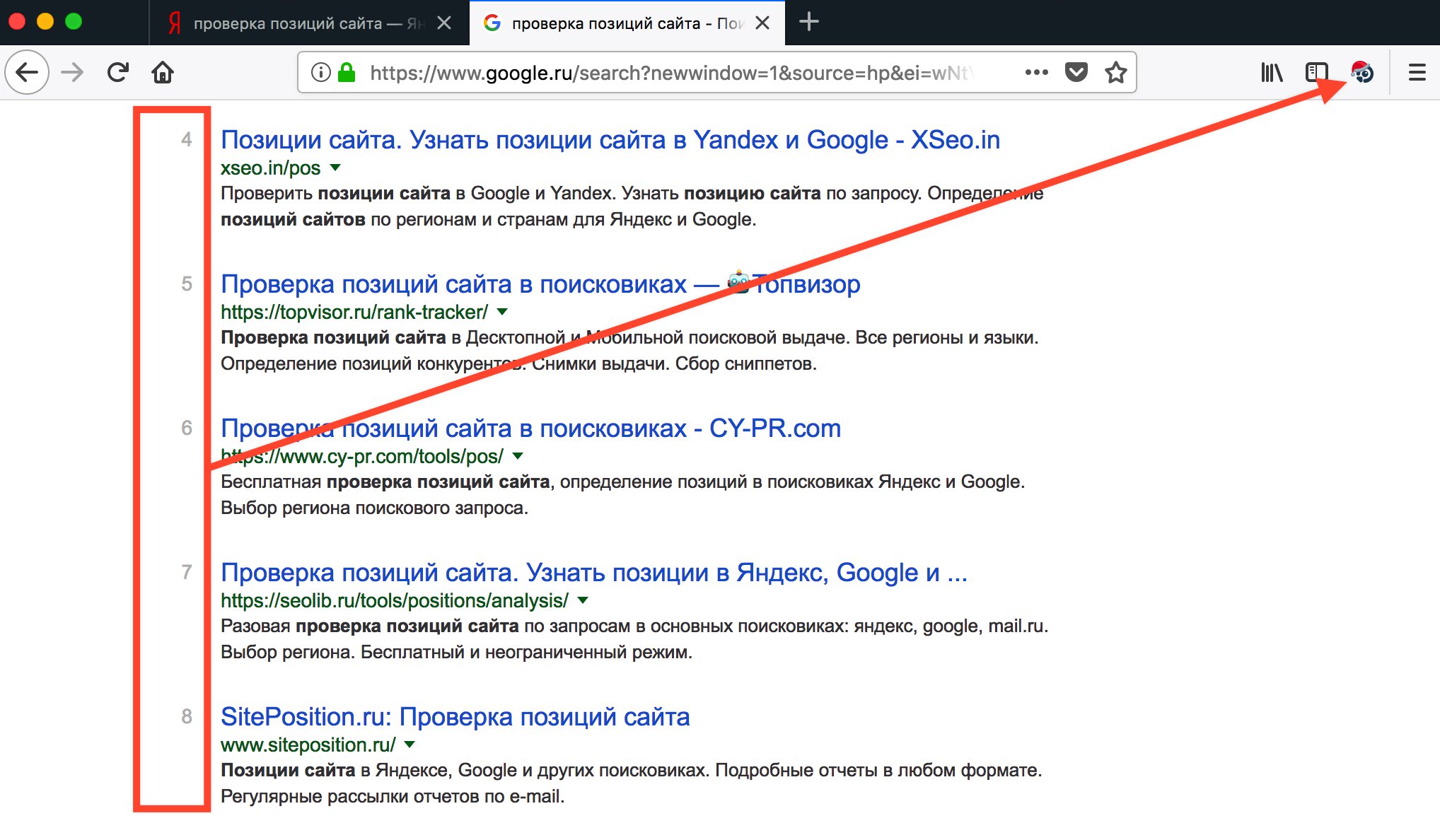1440x840 pixels.
Task: Open site information icon in address bar
Action: pos(320,72)
